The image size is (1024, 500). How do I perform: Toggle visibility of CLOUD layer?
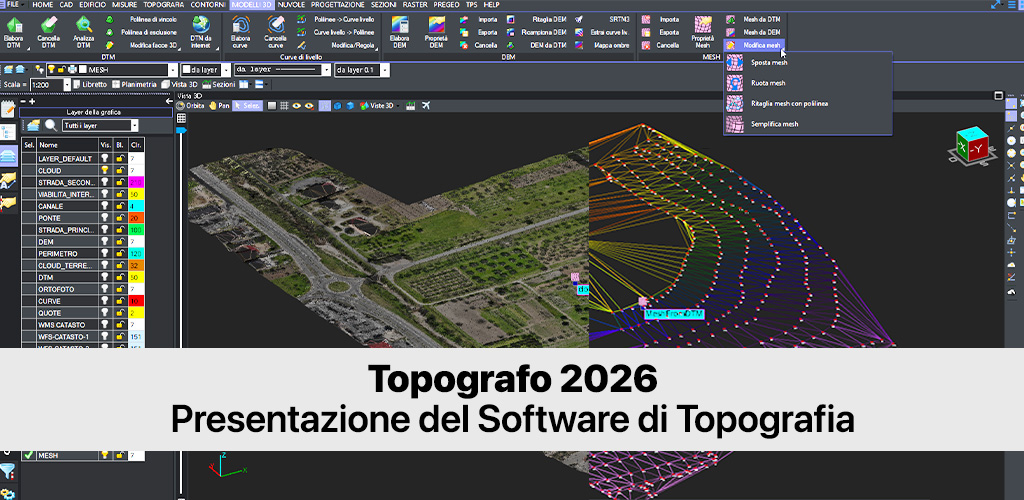point(104,170)
